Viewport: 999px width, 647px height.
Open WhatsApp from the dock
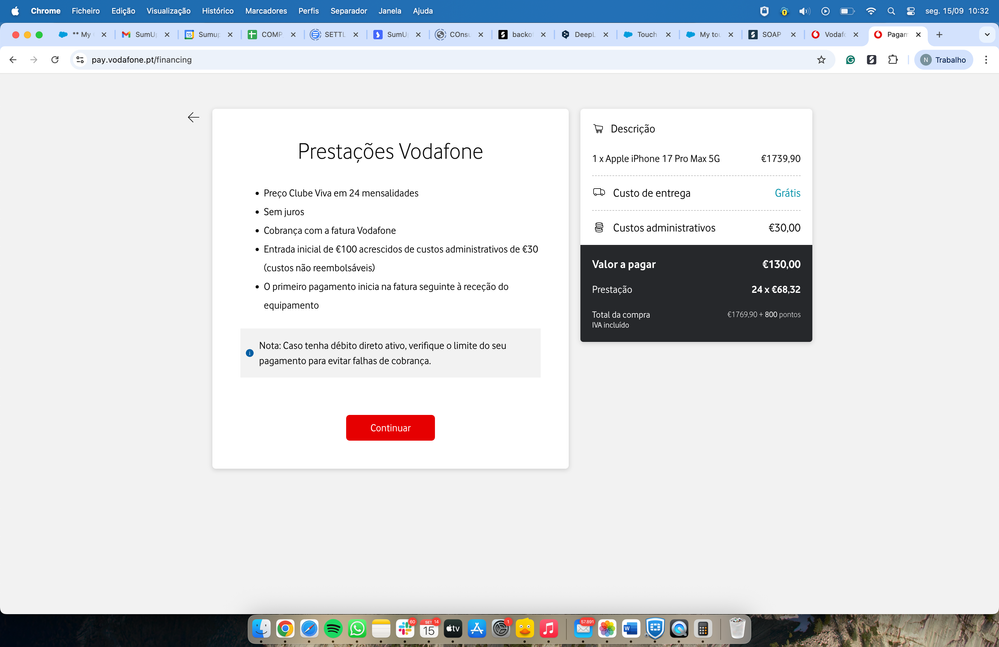tap(357, 629)
